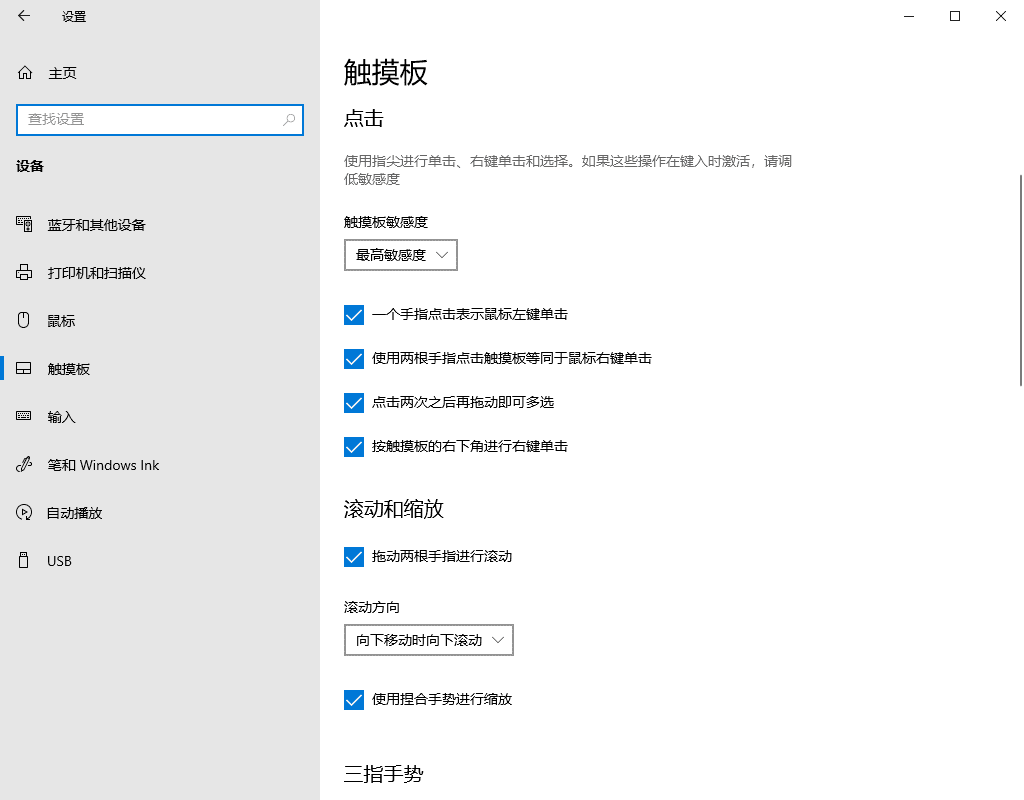Maximize the Settings window

pos(955,16)
